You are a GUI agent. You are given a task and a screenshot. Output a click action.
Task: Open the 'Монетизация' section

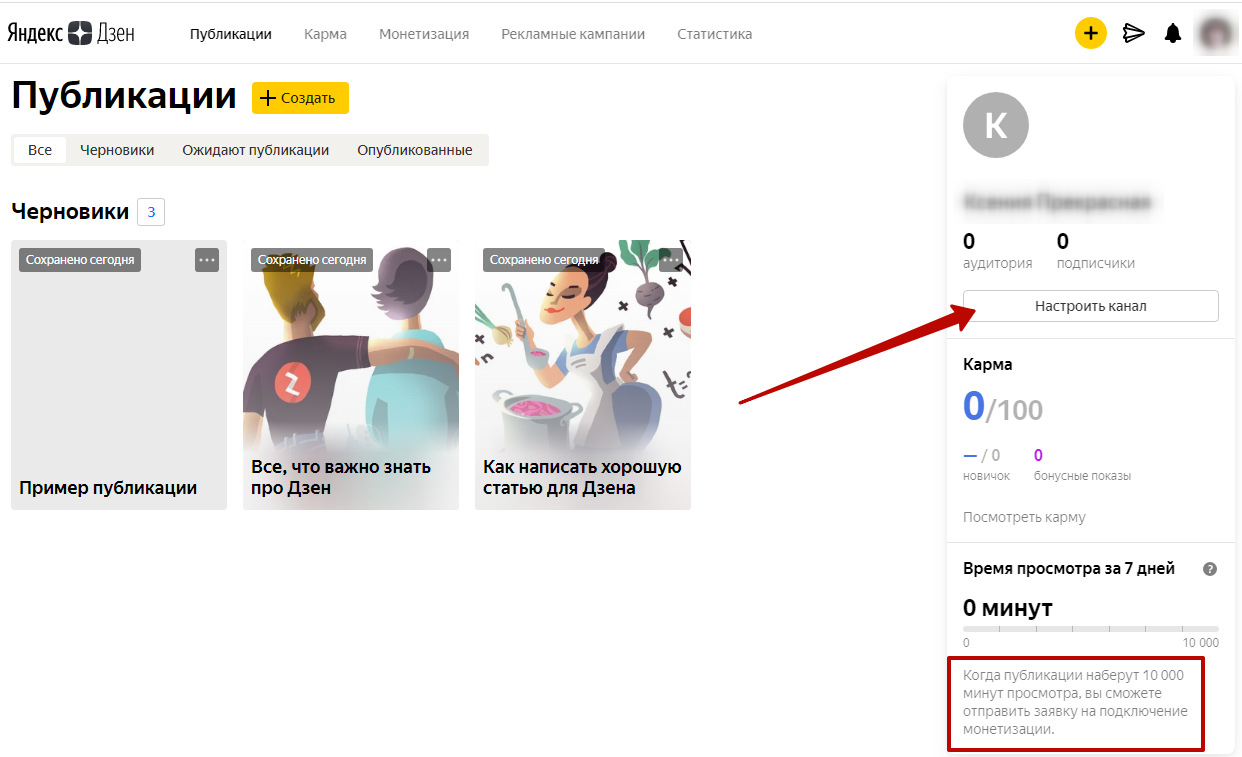click(424, 34)
